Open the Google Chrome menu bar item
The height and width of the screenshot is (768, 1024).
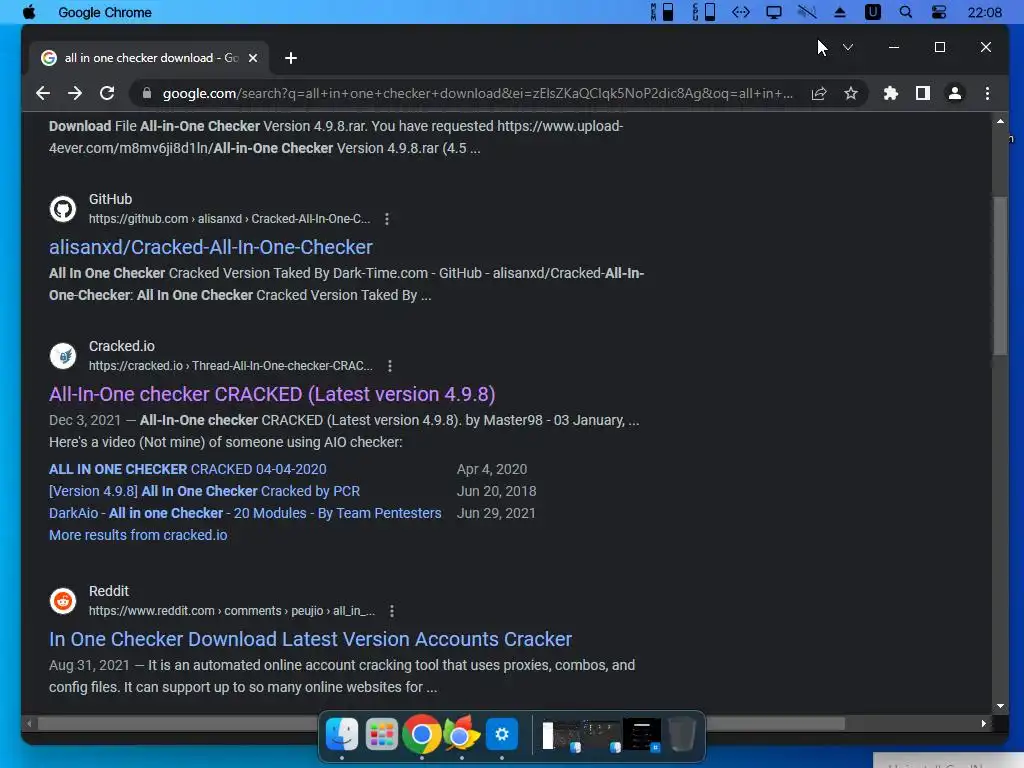(x=104, y=12)
